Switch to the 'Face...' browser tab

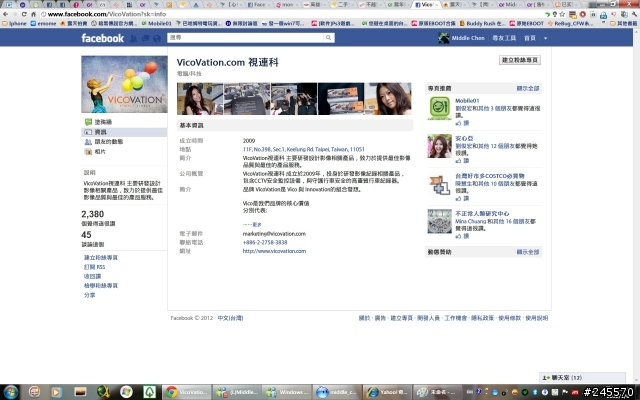(257, 4)
